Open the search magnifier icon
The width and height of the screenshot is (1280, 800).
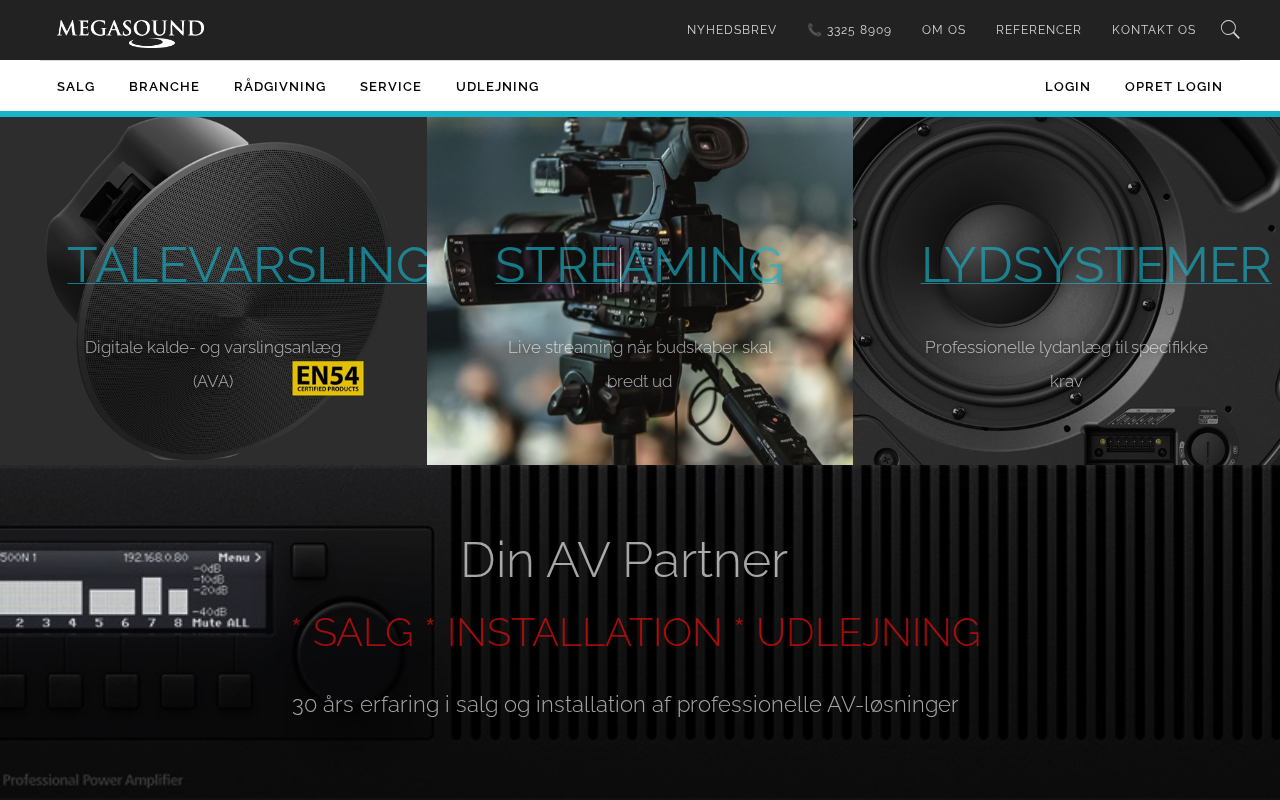pos(1230,30)
